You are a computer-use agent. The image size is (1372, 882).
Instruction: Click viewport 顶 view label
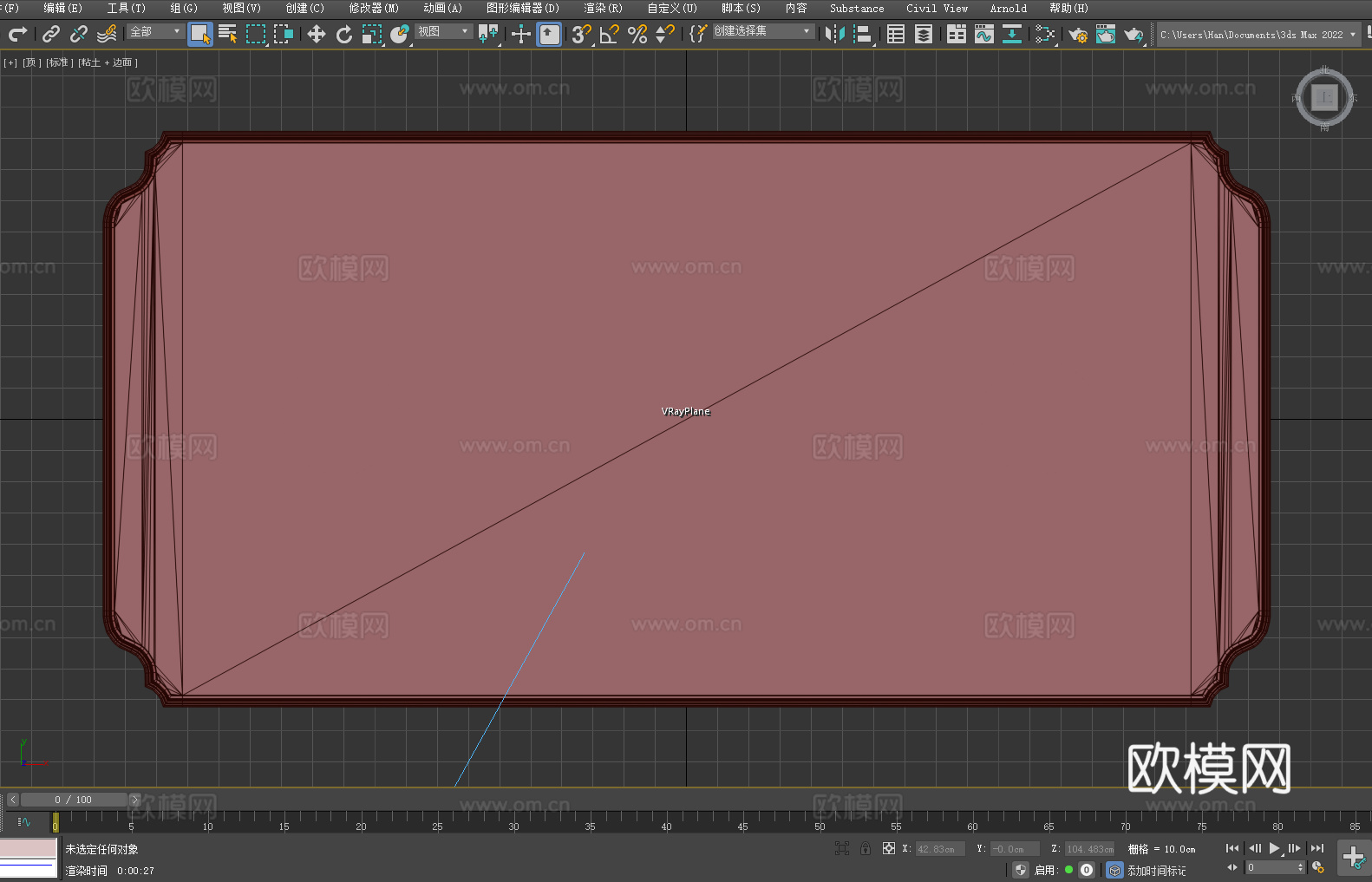pyautogui.click(x=31, y=62)
